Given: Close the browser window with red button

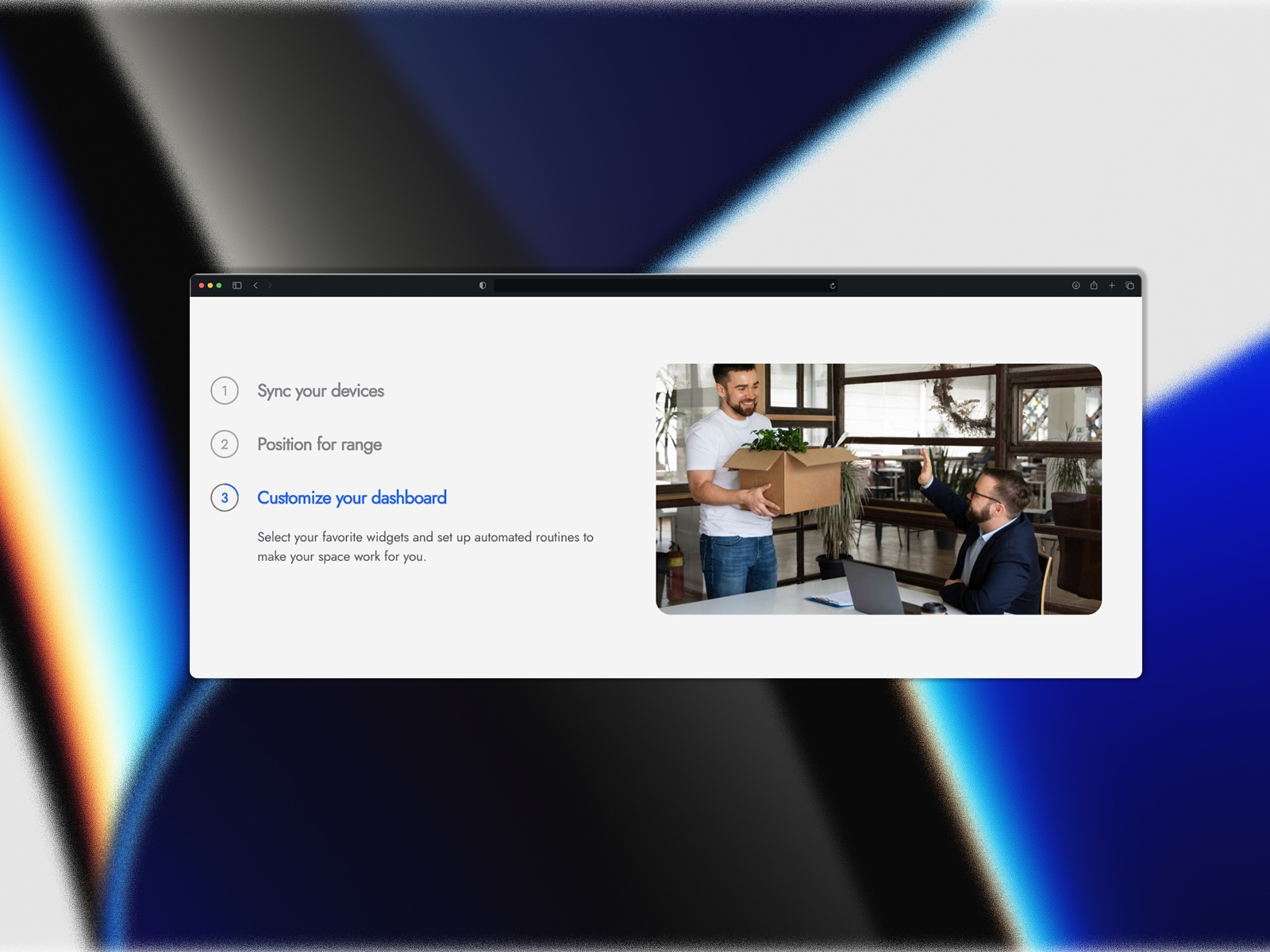Looking at the screenshot, I should coord(202,286).
